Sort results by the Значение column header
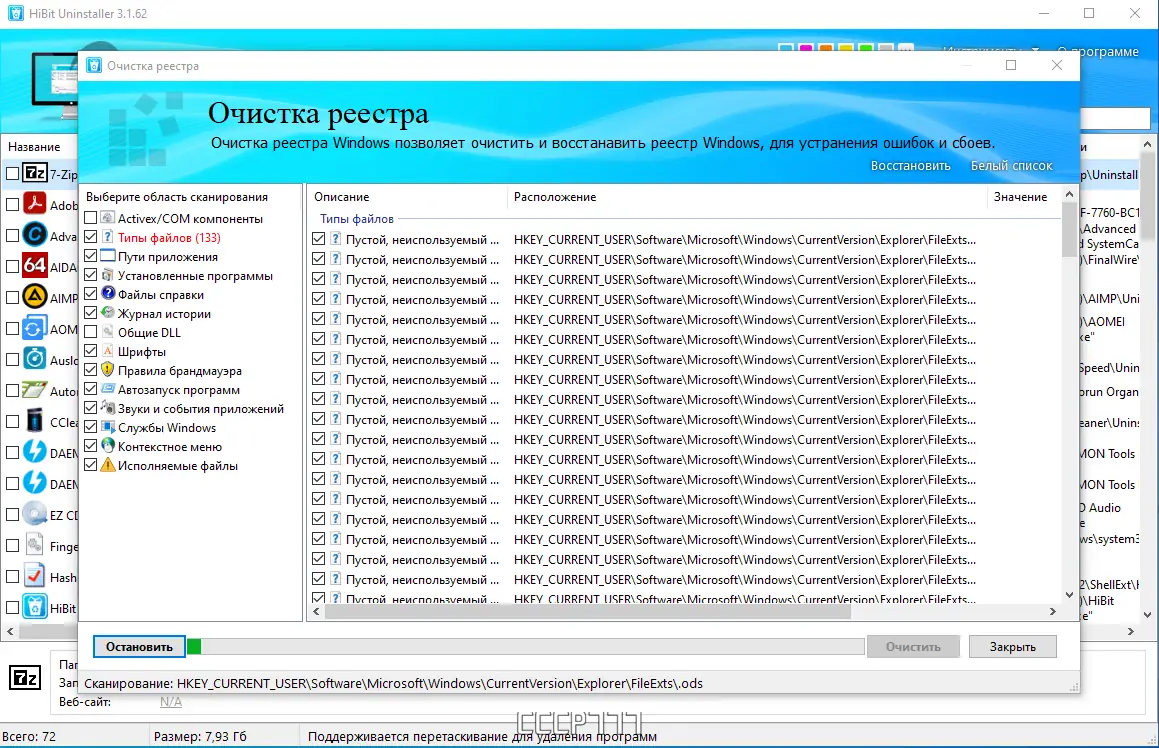This screenshot has width=1159, height=748. (x=1024, y=197)
